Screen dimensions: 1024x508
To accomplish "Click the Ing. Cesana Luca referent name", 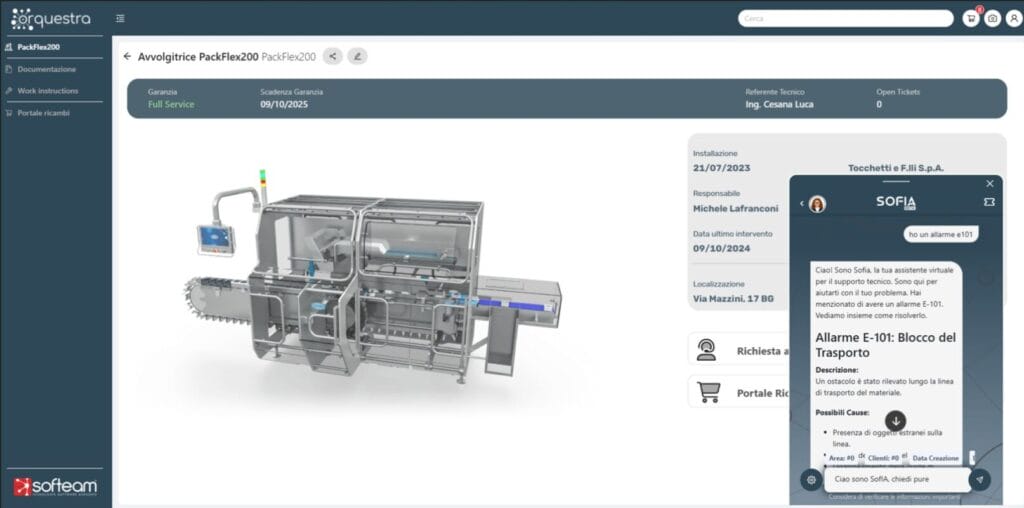I will point(780,104).
